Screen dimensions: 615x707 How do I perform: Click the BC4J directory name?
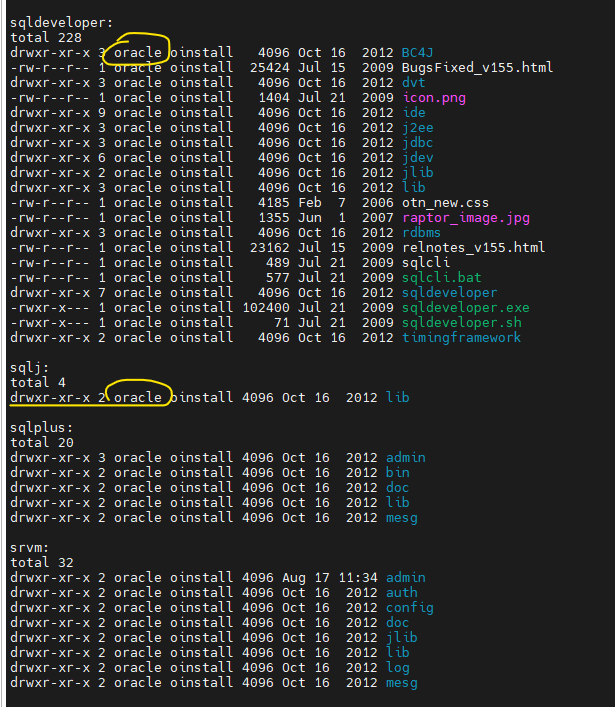pyautogui.click(x=417, y=53)
